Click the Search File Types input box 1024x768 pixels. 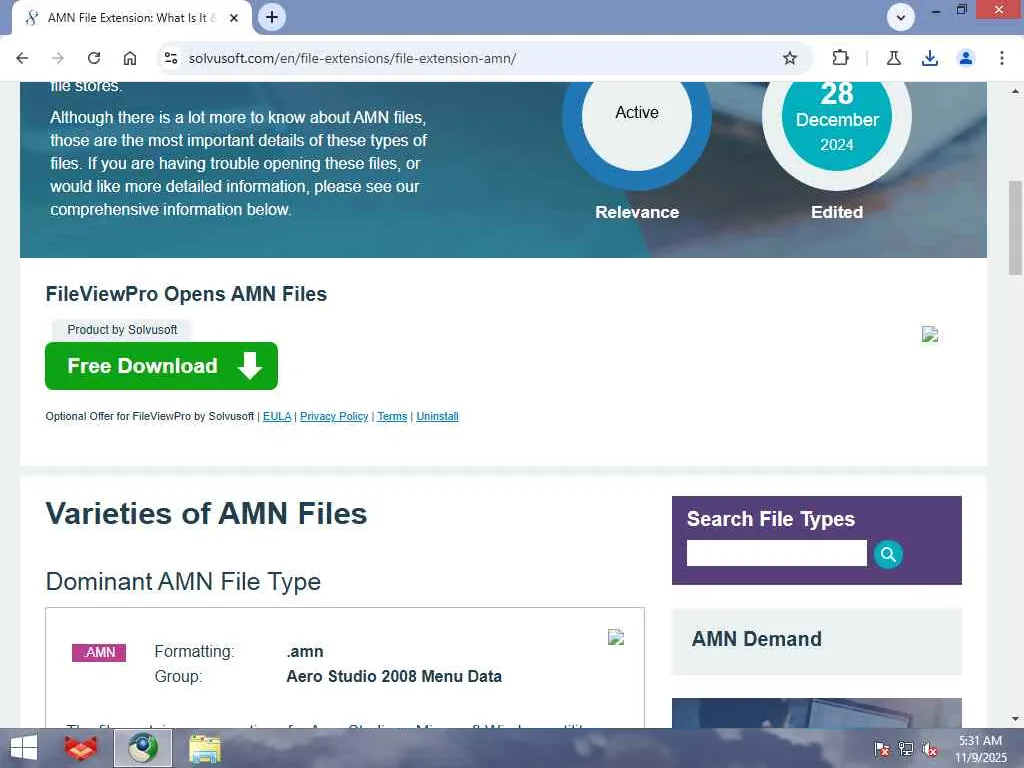click(776, 553)
